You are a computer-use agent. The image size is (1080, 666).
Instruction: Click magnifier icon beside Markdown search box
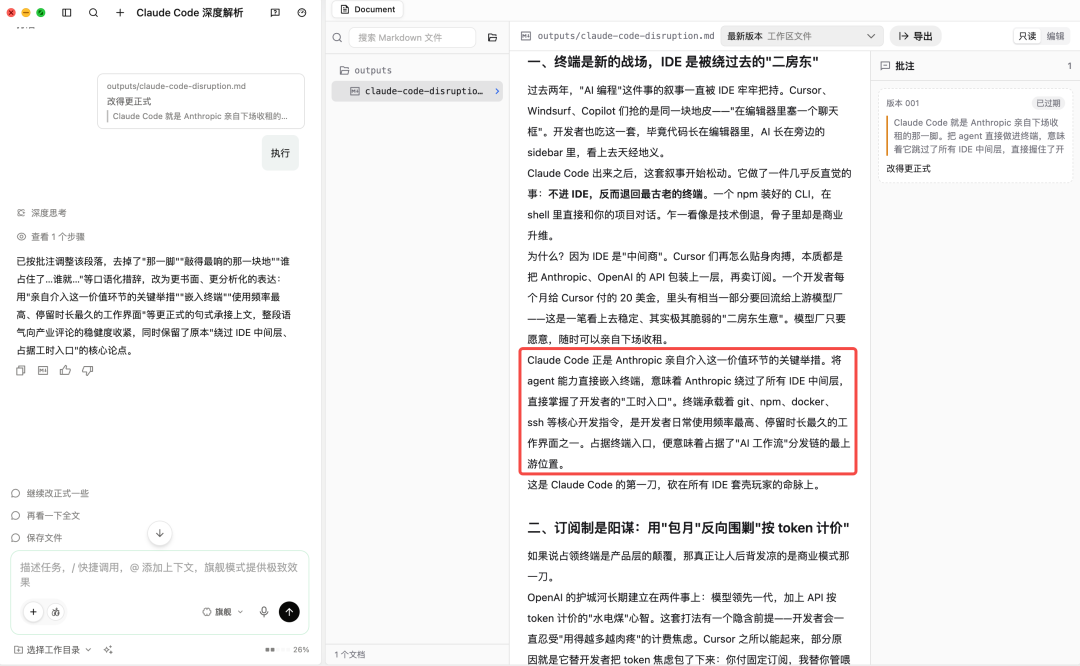pyautogui.click(x=338, y=37)
